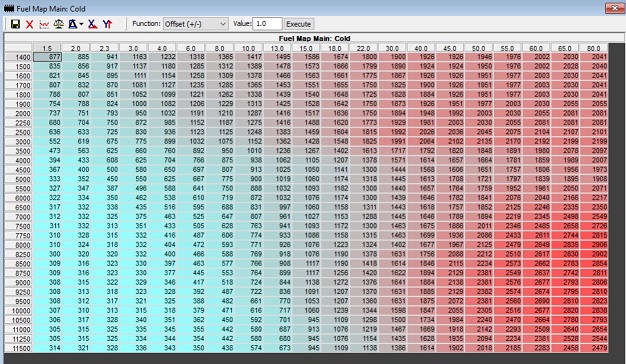Select the 30.0 column header

coord(392,48)
